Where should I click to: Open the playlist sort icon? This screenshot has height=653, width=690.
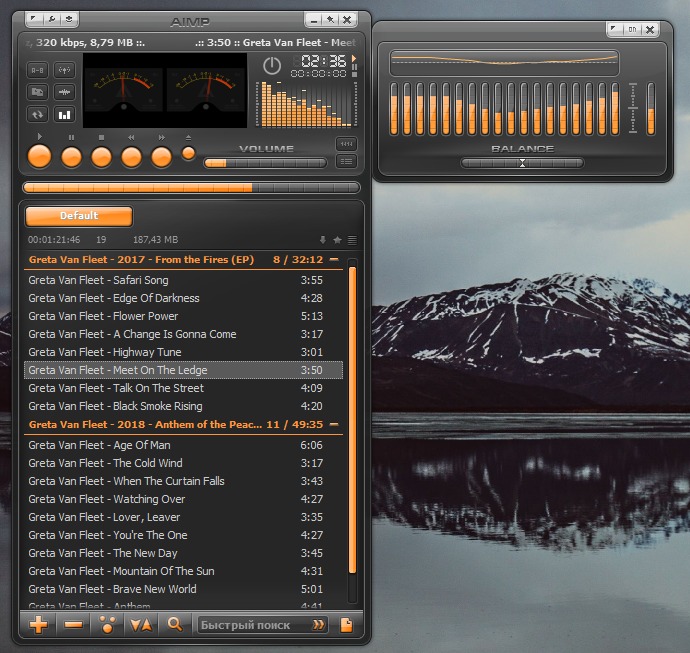pos(141,625)
